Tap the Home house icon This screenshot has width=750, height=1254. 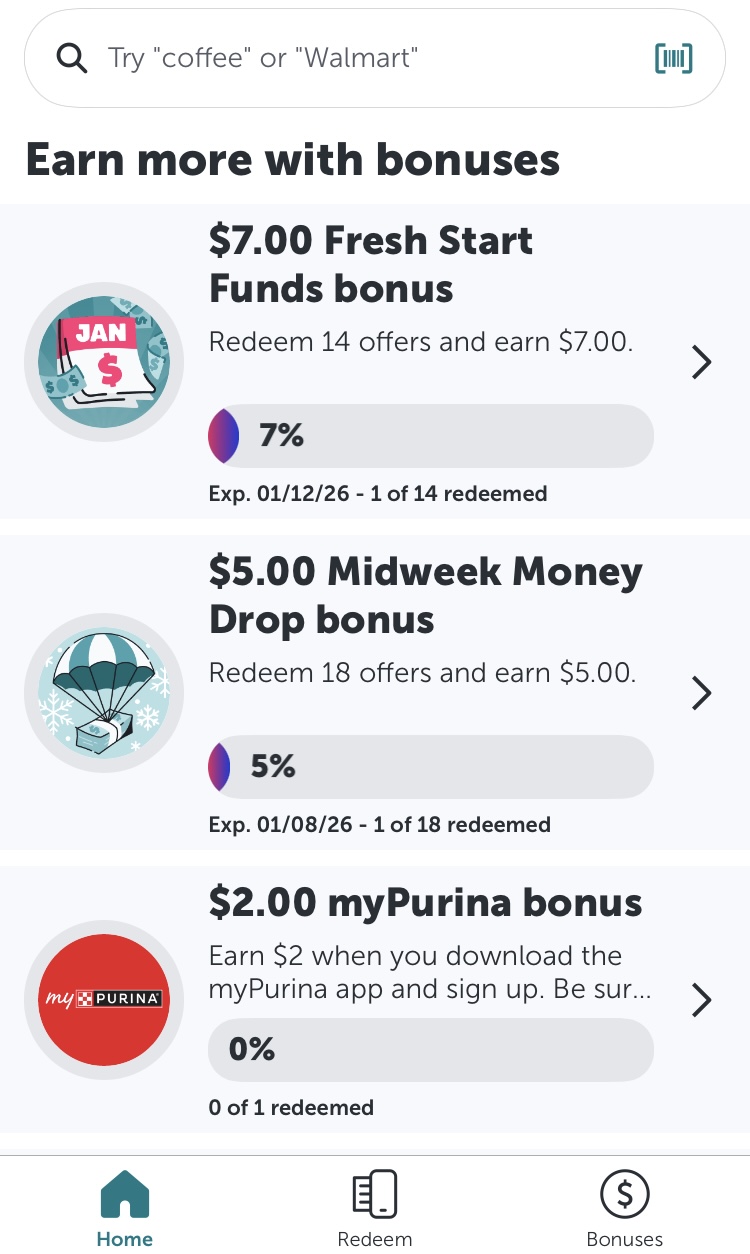pyautogui.click(x=125, y=1195)
